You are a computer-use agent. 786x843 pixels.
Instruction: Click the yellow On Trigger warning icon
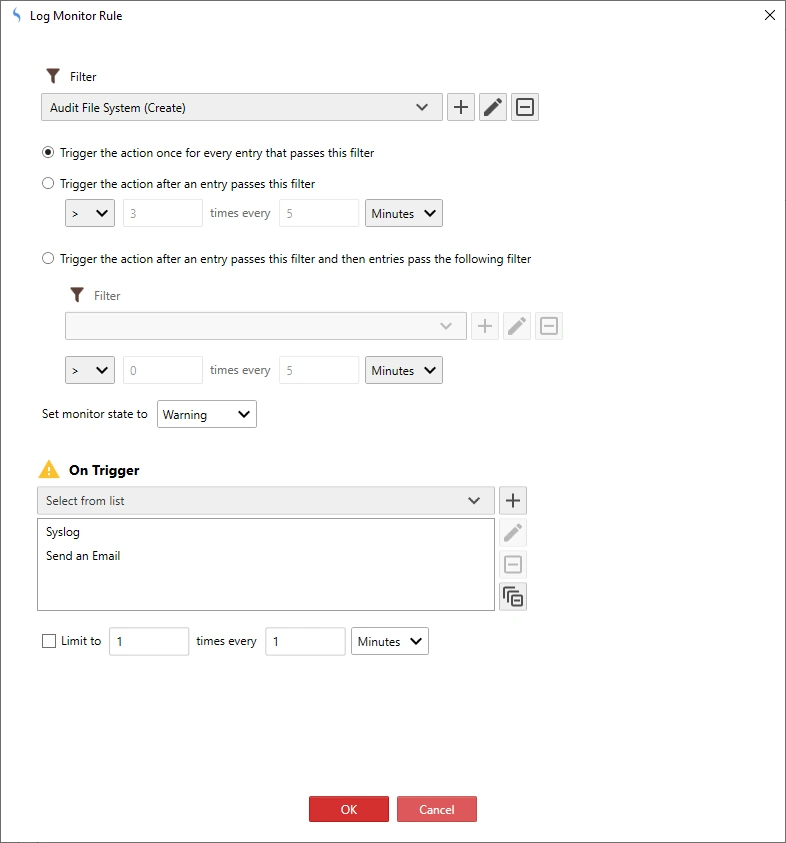[x=49, y=470]
